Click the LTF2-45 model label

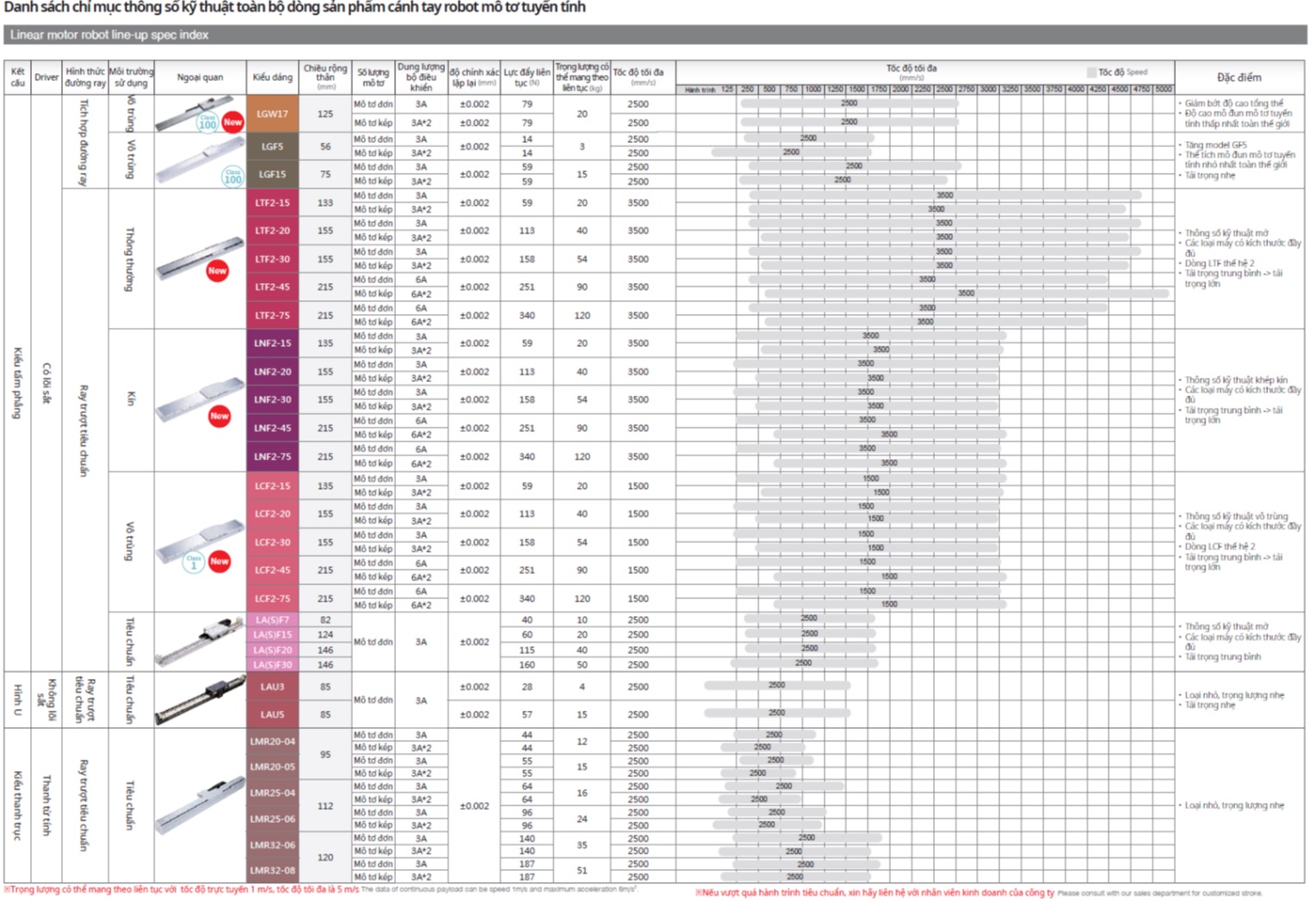coord(272,287)
